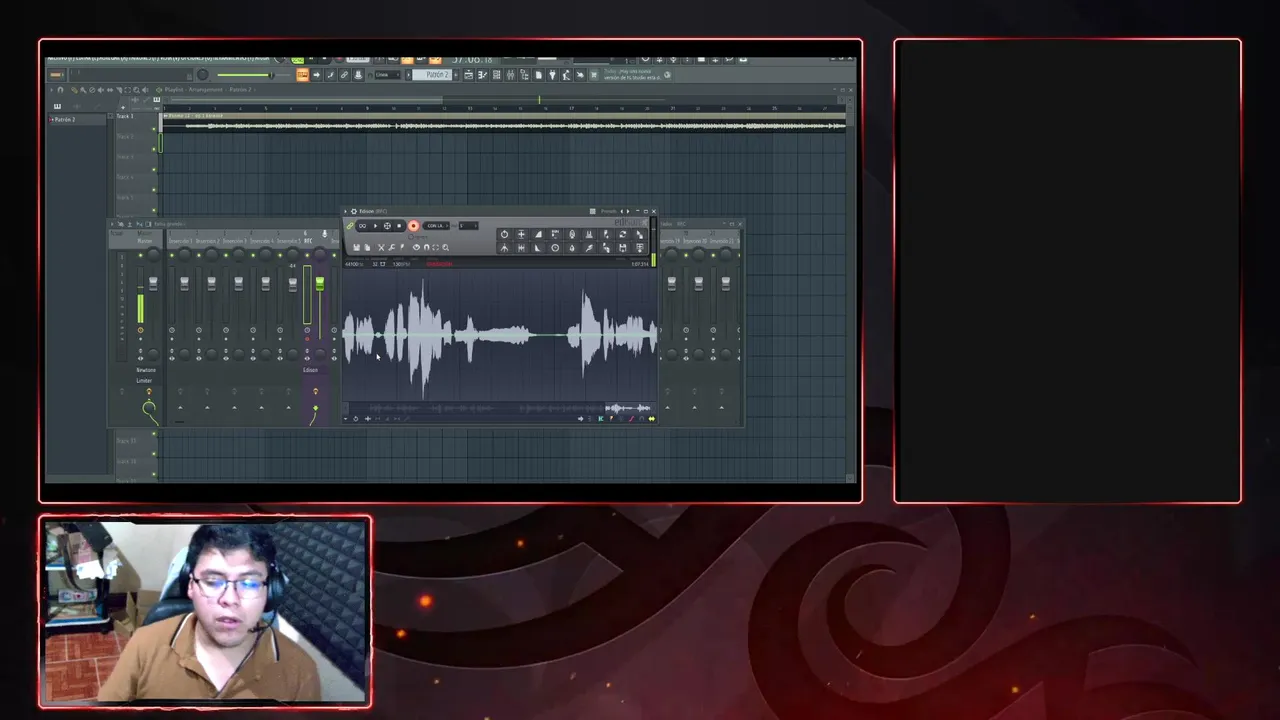The image size is (1280, 720).
Task: Mute the Inserción 2 mixer track
Action: pos(198,255)
